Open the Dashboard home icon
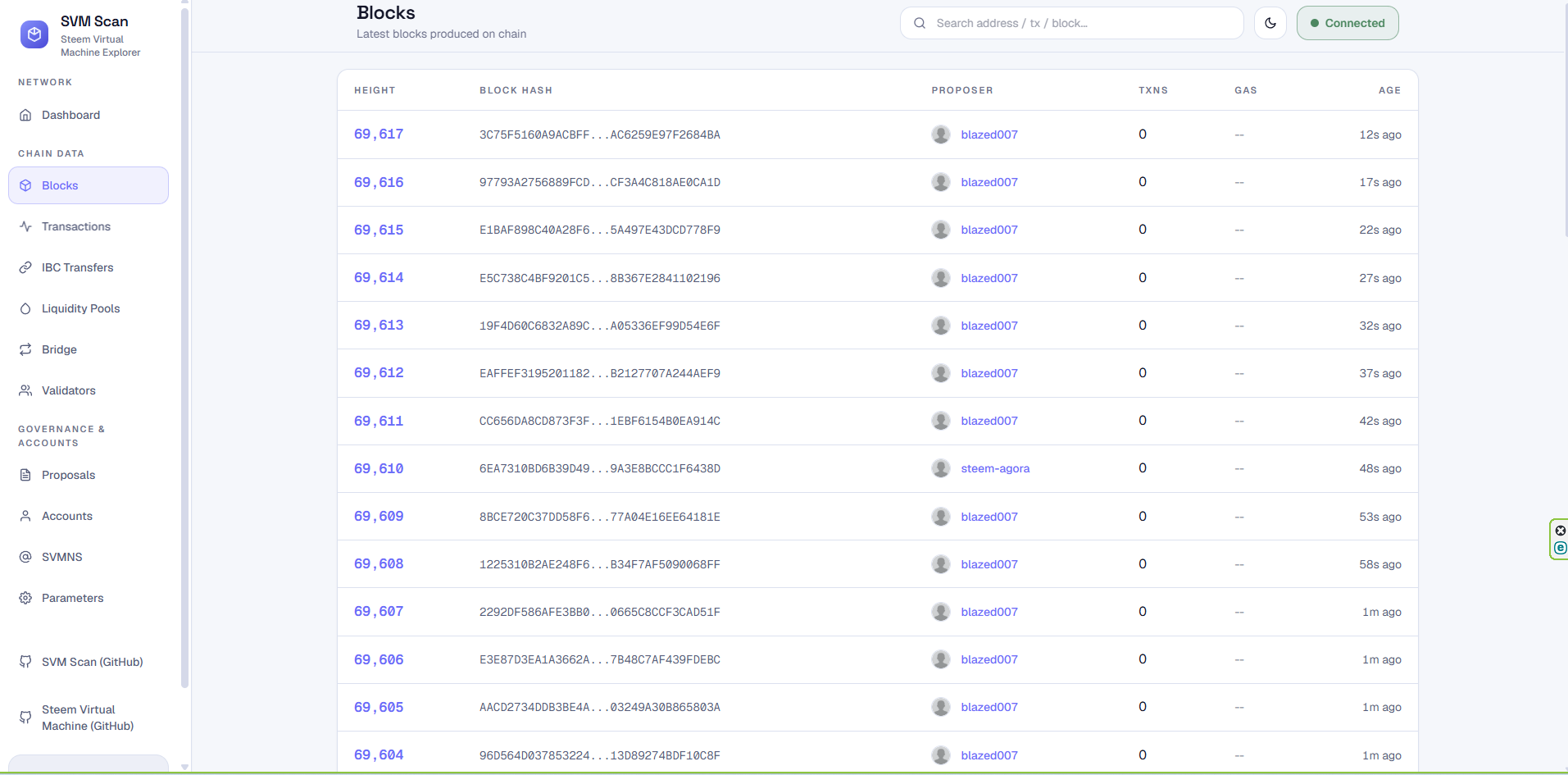Viewport: 1568px width, 775px height. coord(25,115)
